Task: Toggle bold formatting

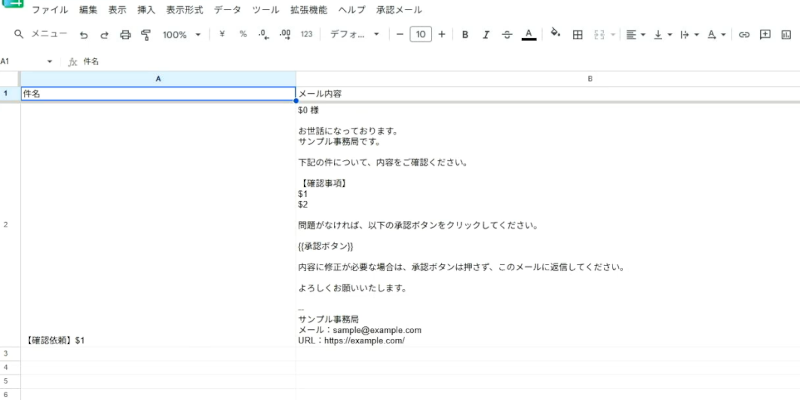Action: [x=465, y=35]
